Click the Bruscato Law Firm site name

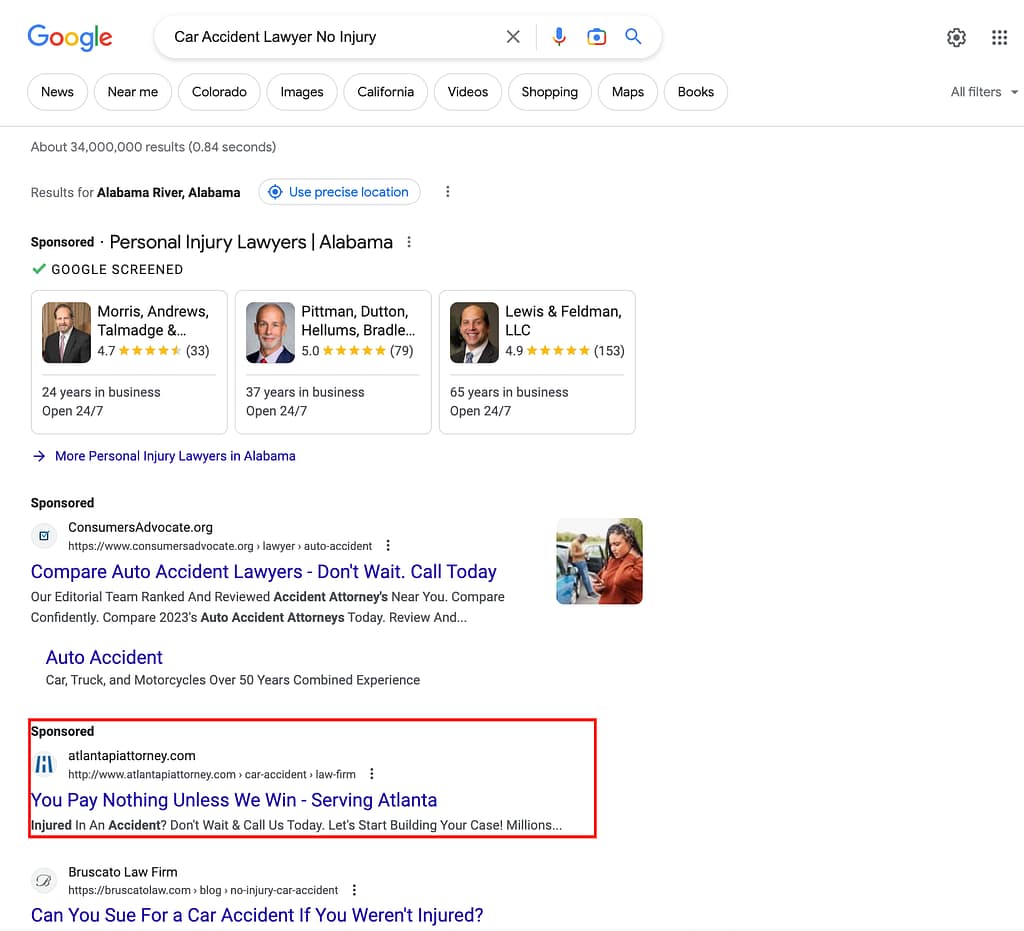tap(123, 872)
